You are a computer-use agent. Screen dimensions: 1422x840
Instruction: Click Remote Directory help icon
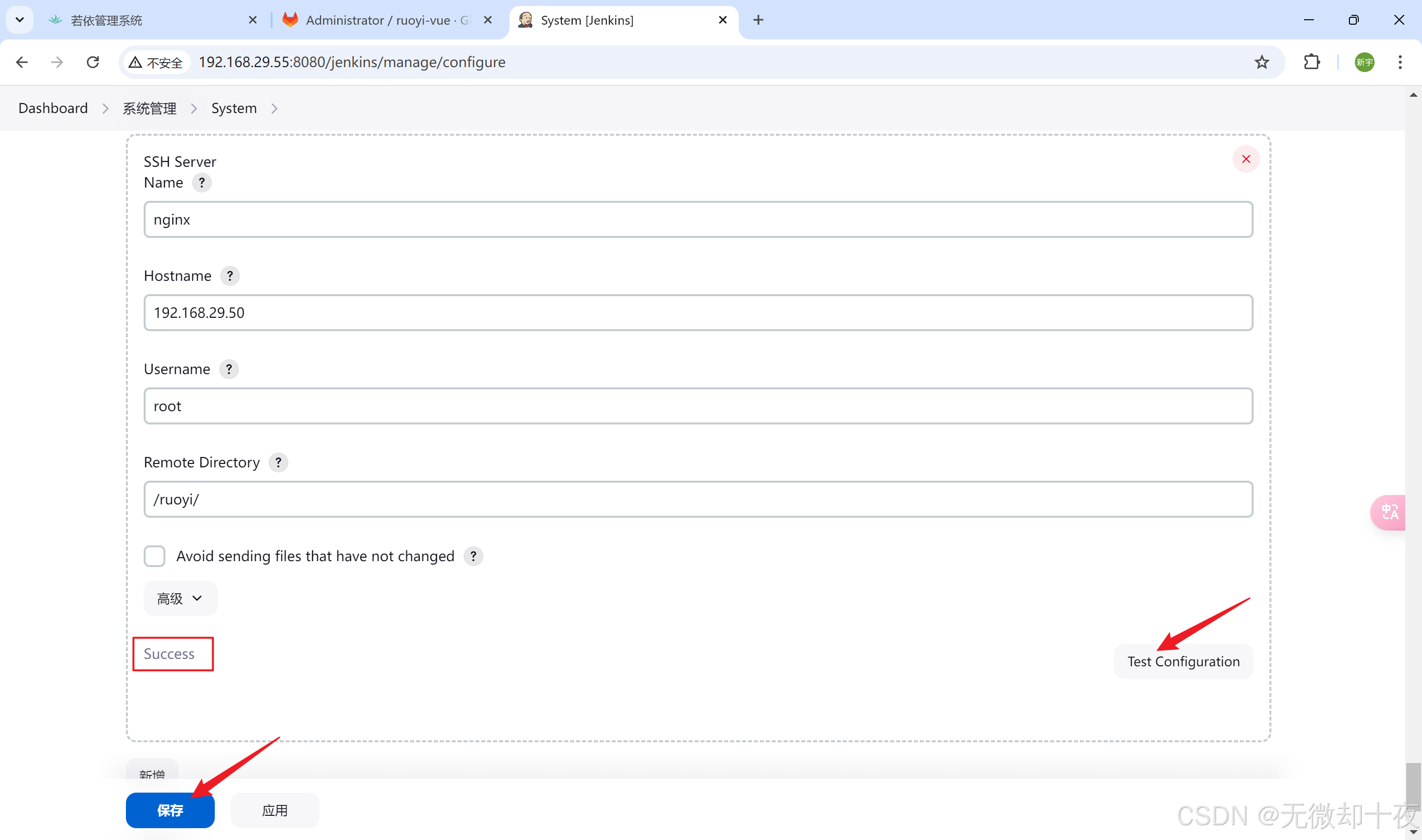pos(278,462)
